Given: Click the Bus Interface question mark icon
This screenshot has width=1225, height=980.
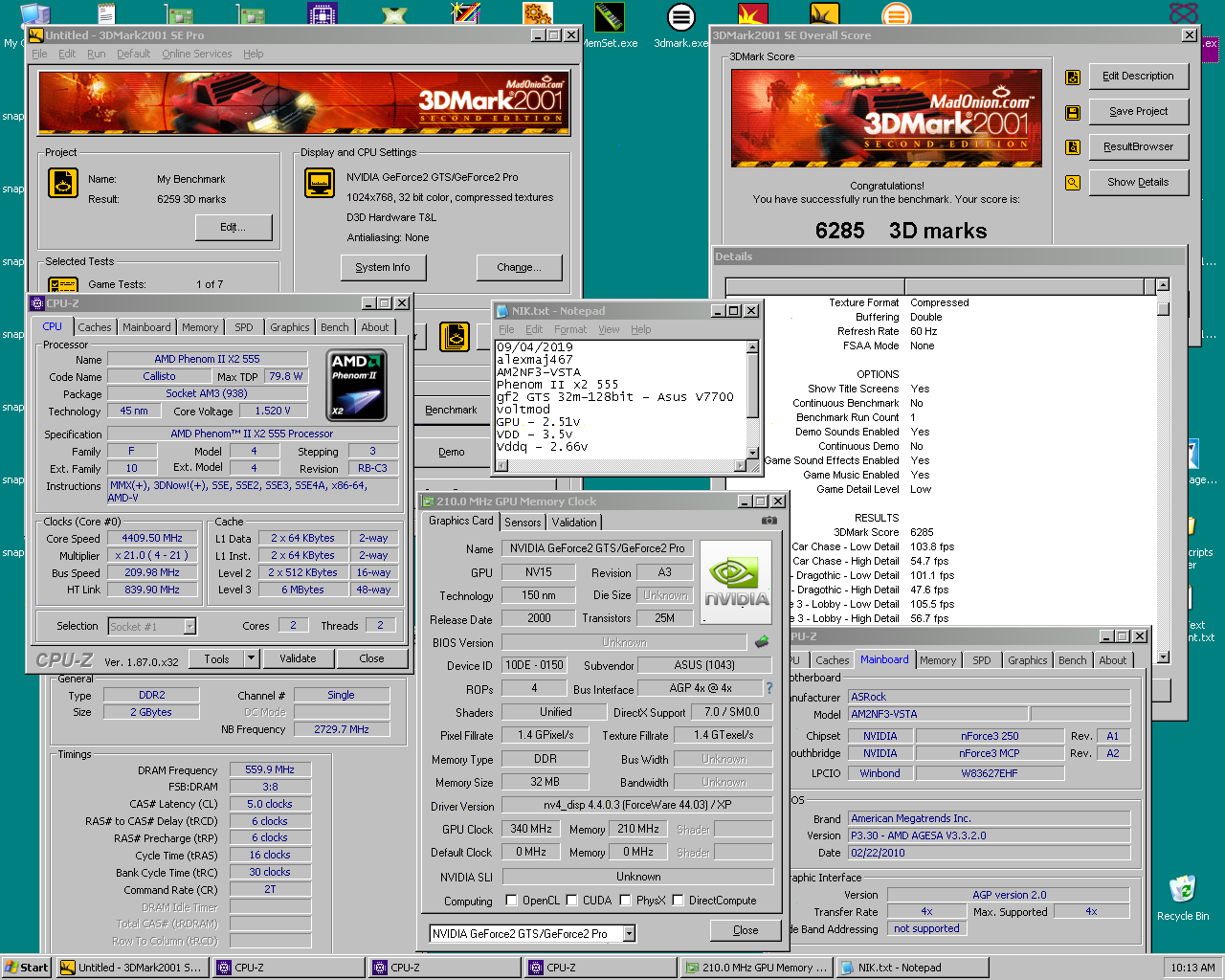Looking at the screenshot, I should (x=768, y=688).
